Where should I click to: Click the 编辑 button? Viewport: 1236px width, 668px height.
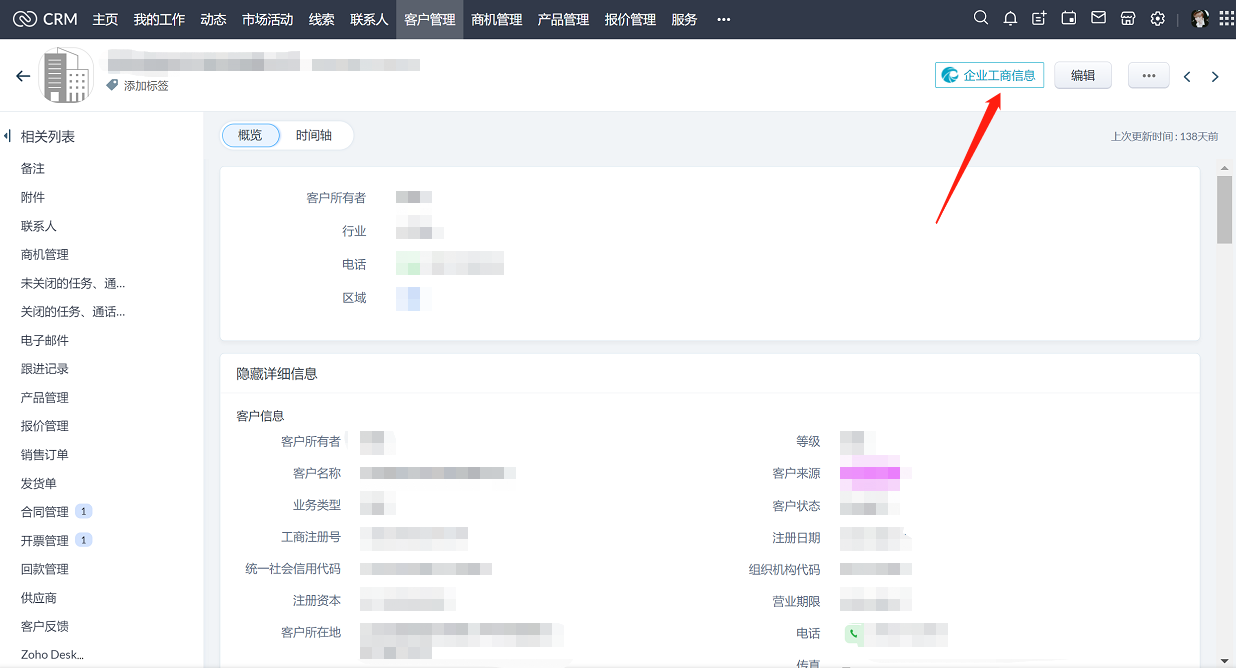tap(1083, 75)
